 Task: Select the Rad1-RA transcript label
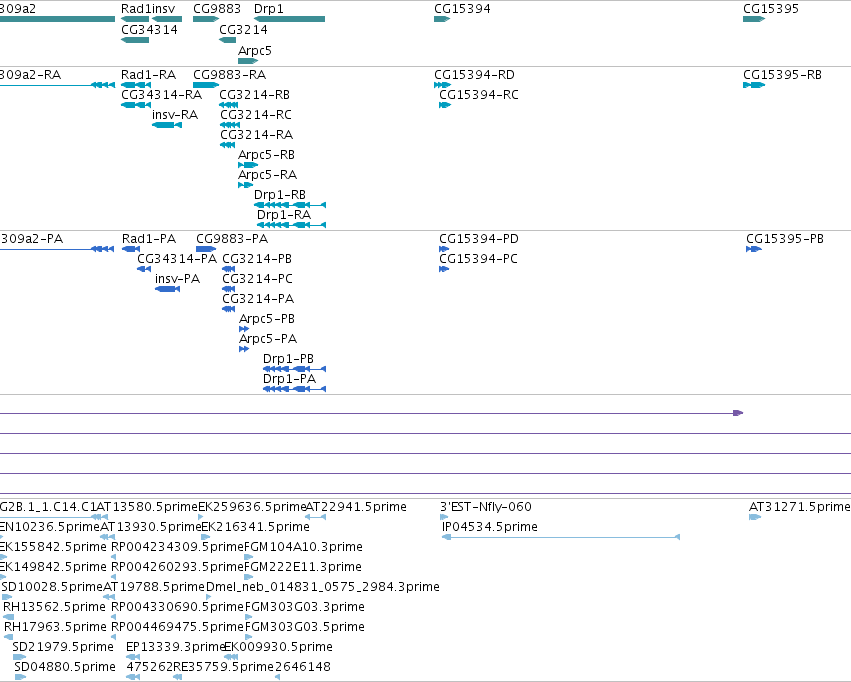point(148,75)
